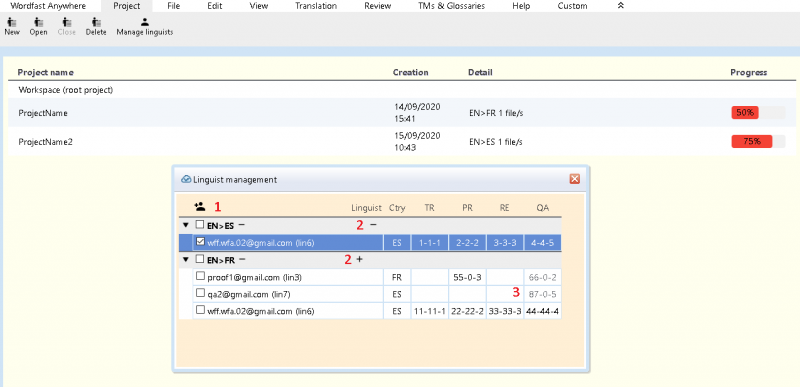Check wff.wfa.02@gmail.com under EN>FR
The width and height of the screenshot is (800, 387).
coord(201,311)
